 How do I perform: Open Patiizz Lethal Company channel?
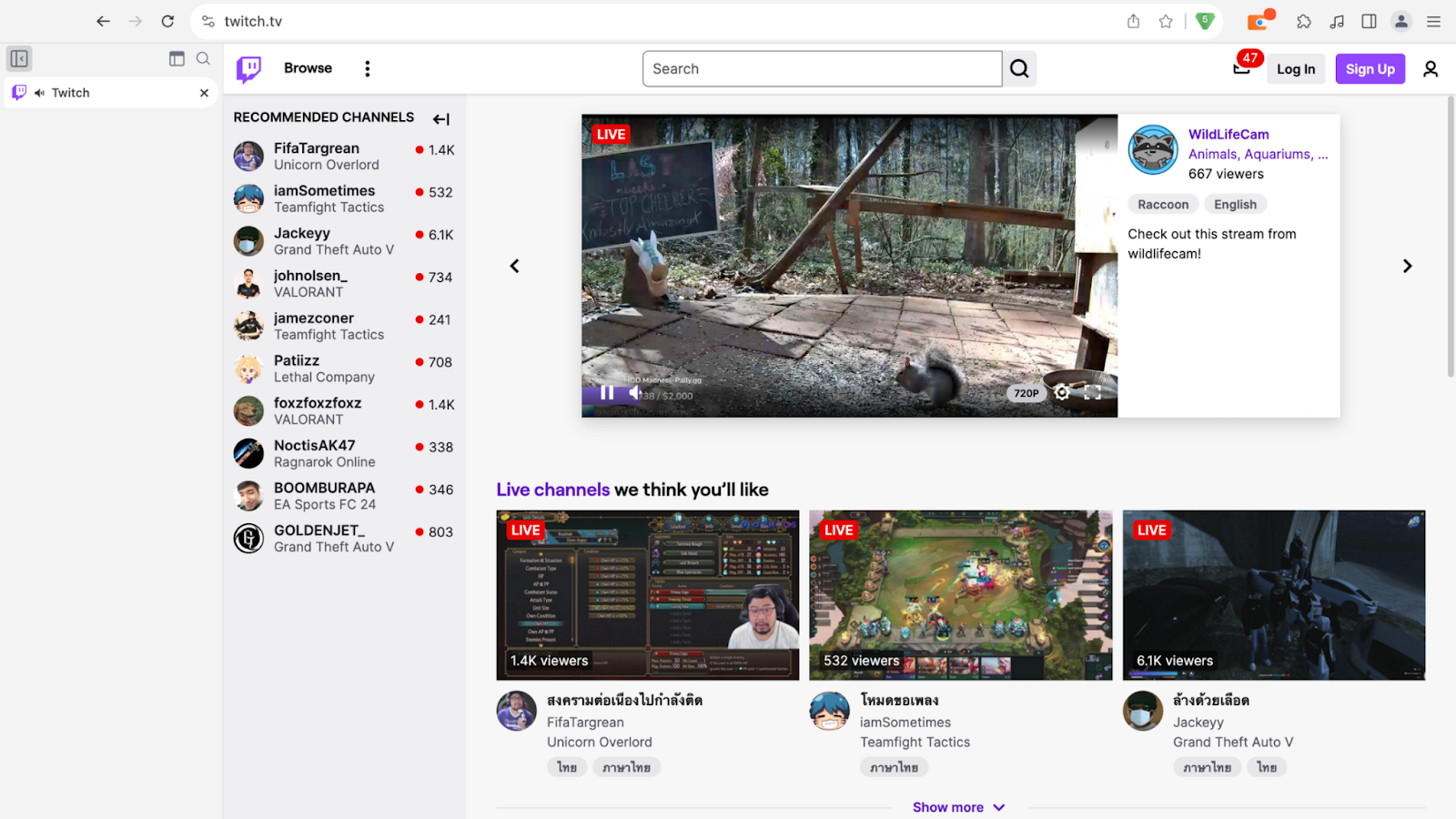coord(344,369)
